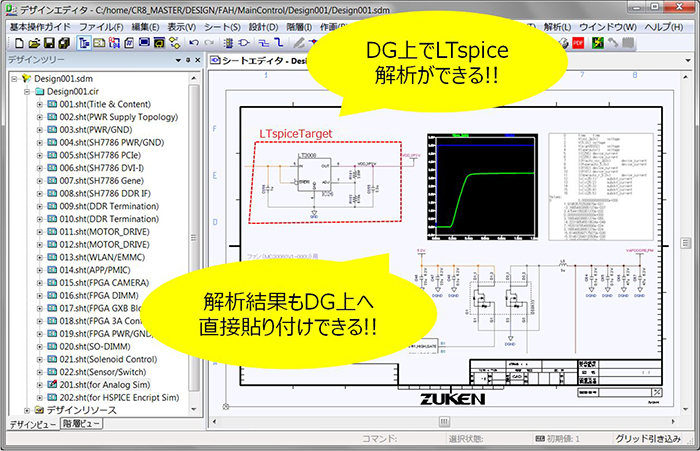Save the design with floppy icon

(x=49, y=43)
